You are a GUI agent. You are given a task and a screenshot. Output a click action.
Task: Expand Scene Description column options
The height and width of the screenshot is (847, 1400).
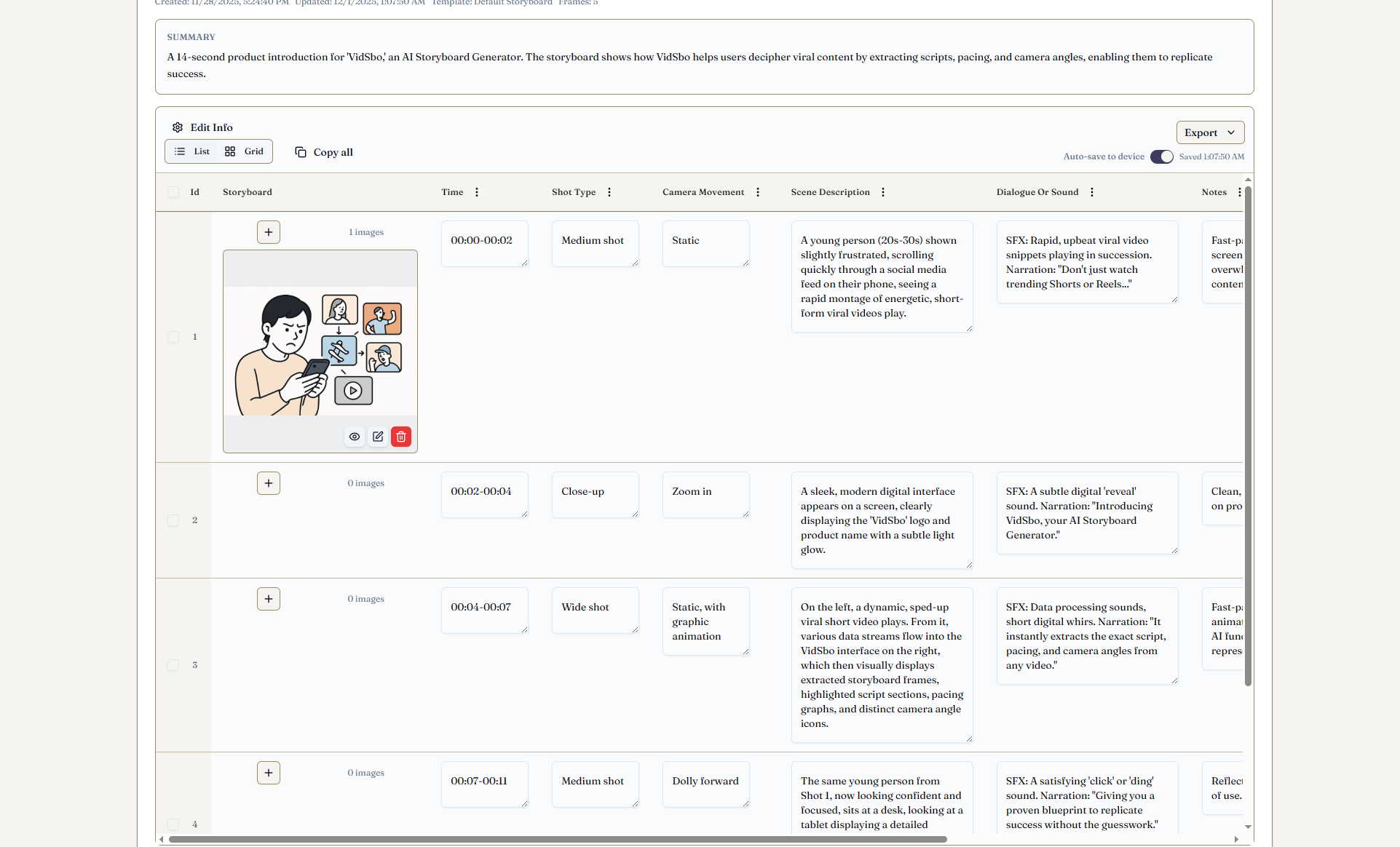click(x=883, y=192)
